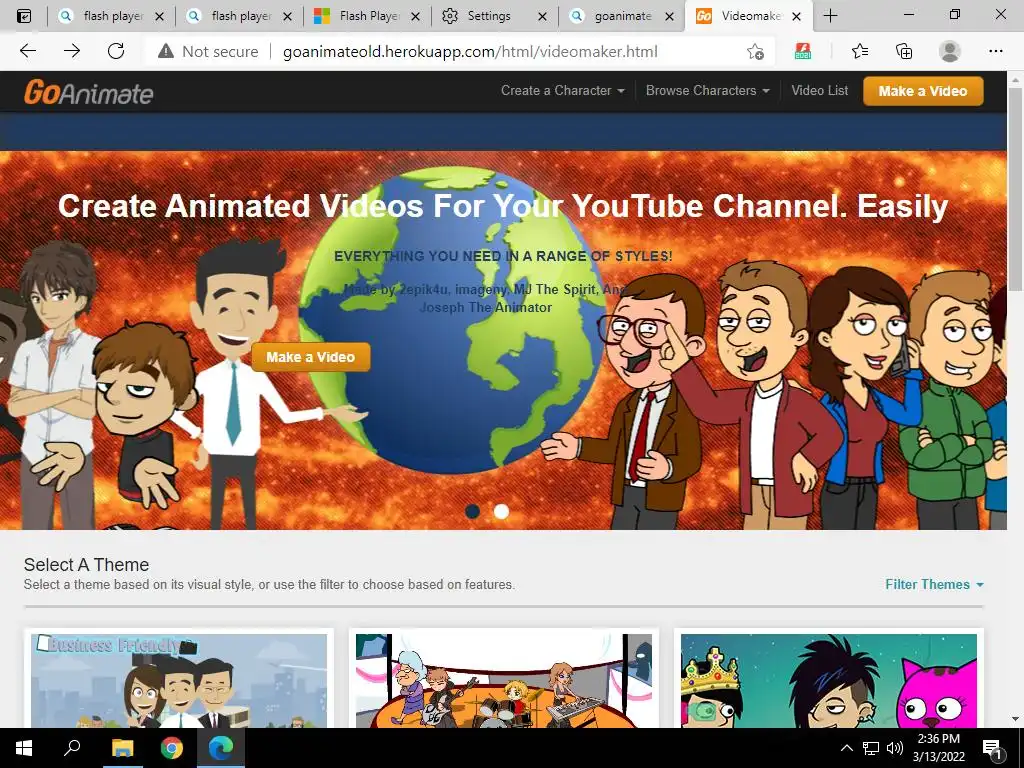Expand the Filter Themes dropdown
This screenshot has height=768, width=1024.
tap(934, 584)
